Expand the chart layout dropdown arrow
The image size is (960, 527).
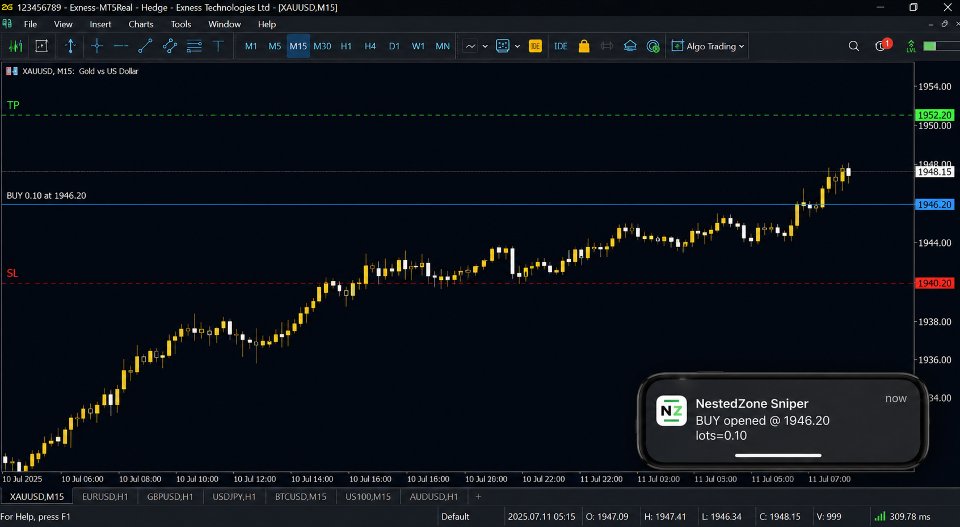coord(517,46)
